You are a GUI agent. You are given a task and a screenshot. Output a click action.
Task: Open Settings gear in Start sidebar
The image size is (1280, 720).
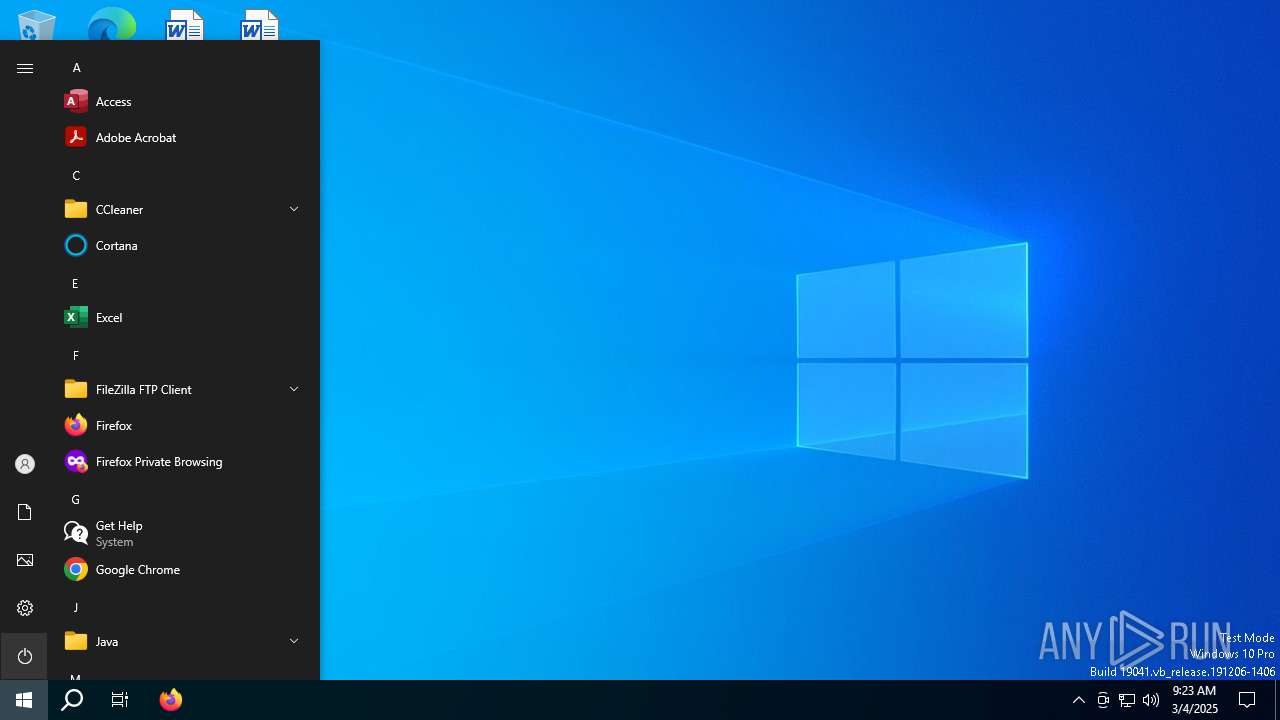coord(25,608)
